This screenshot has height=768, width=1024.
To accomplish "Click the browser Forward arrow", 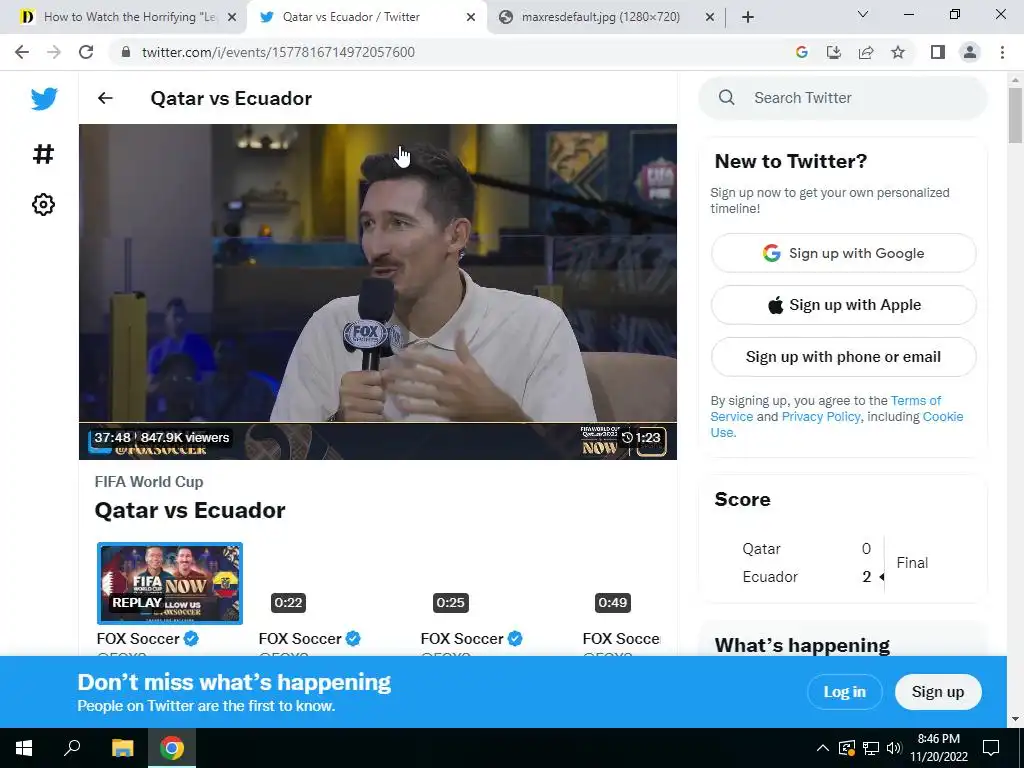I will pyautogui.click(x=54, y=52).
